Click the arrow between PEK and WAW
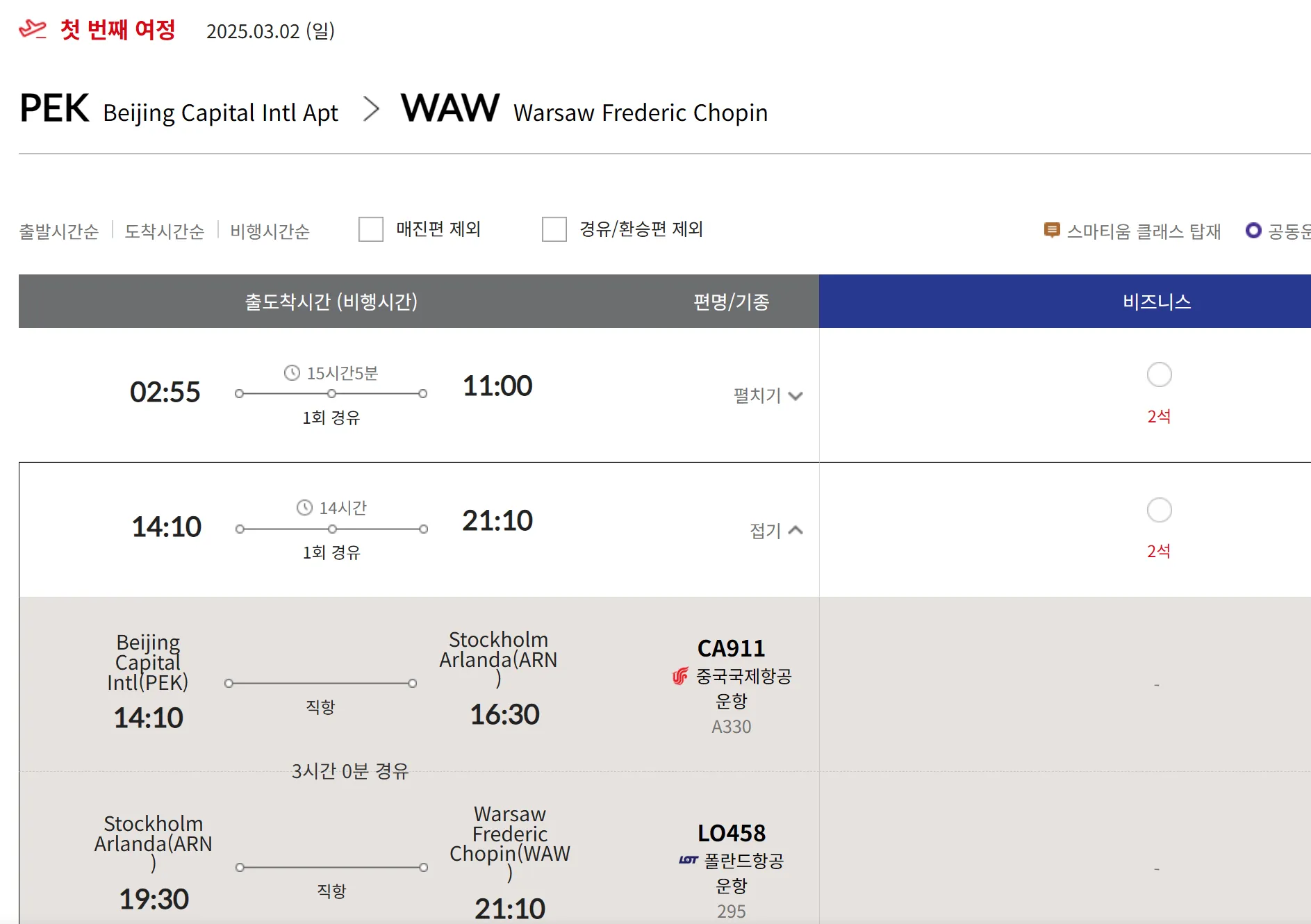The image size is (1311, 924). coord(372,109)
